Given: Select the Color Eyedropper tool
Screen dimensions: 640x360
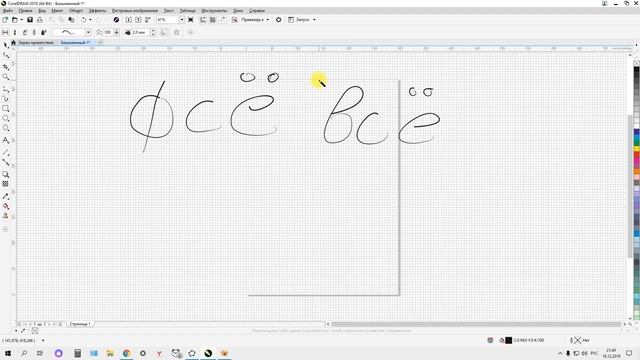Looking at the screenshot, I should click(x=6, y=196).
